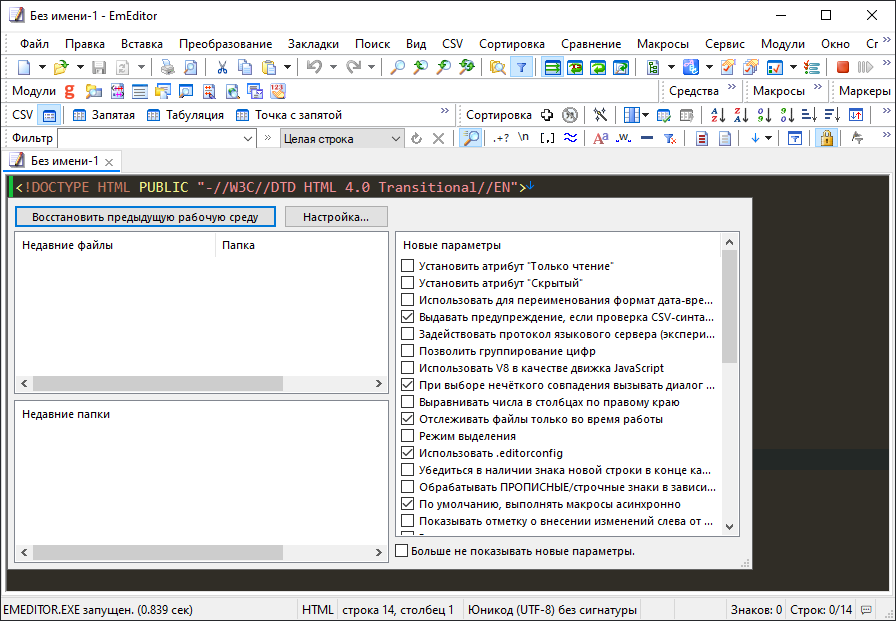Open the Фильтр combo box arrow
896x621 pixels.
pos(247,136)
